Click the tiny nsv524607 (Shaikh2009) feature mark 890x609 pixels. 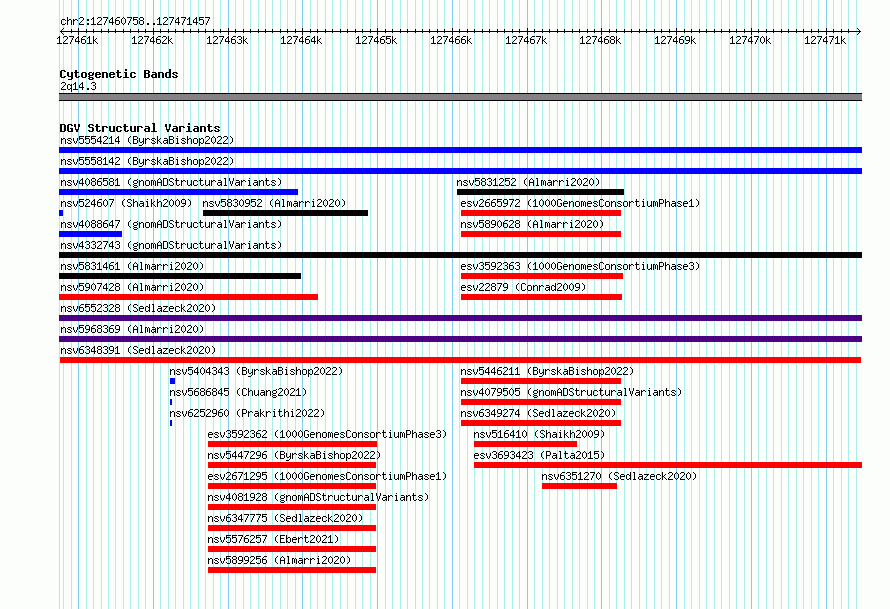click(x=61, y=213)
